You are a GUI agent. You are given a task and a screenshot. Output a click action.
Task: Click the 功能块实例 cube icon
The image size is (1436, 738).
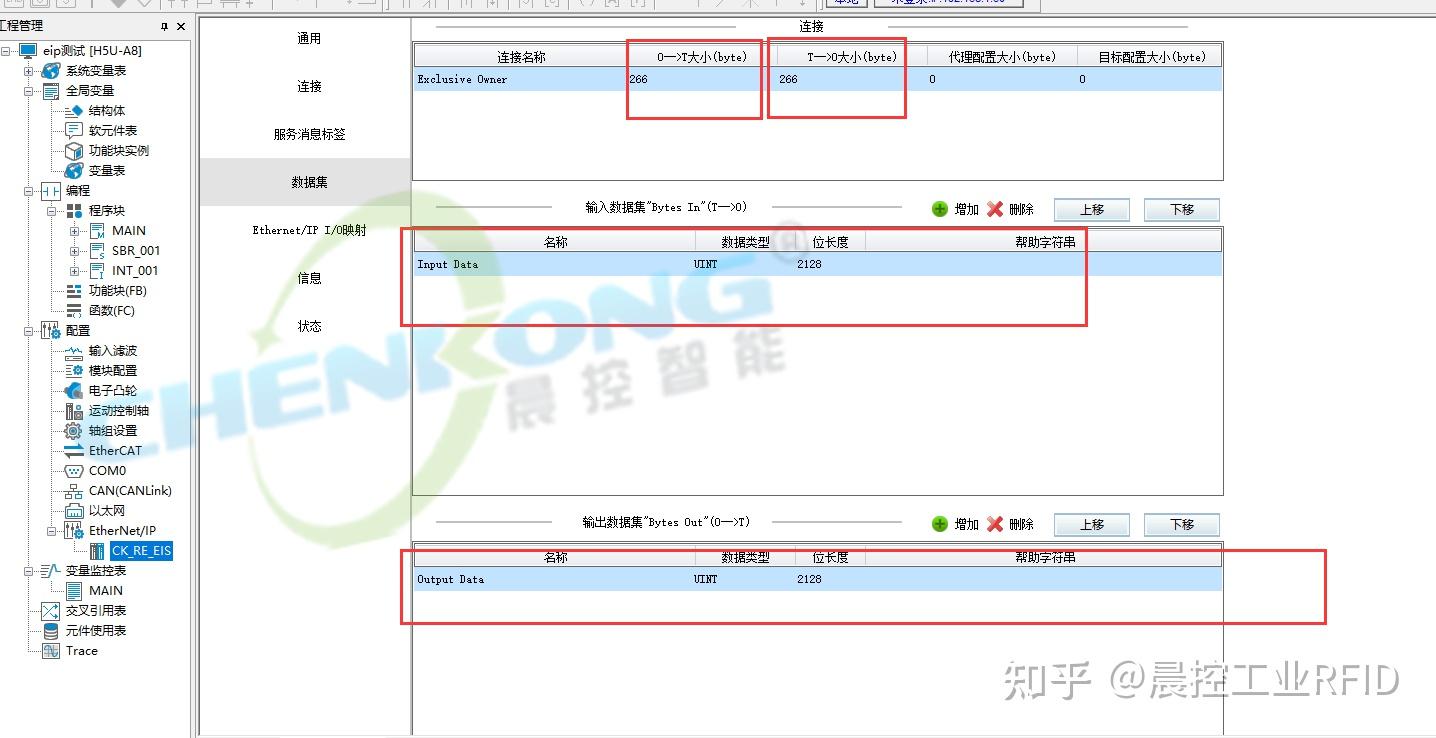click(73, 151)
